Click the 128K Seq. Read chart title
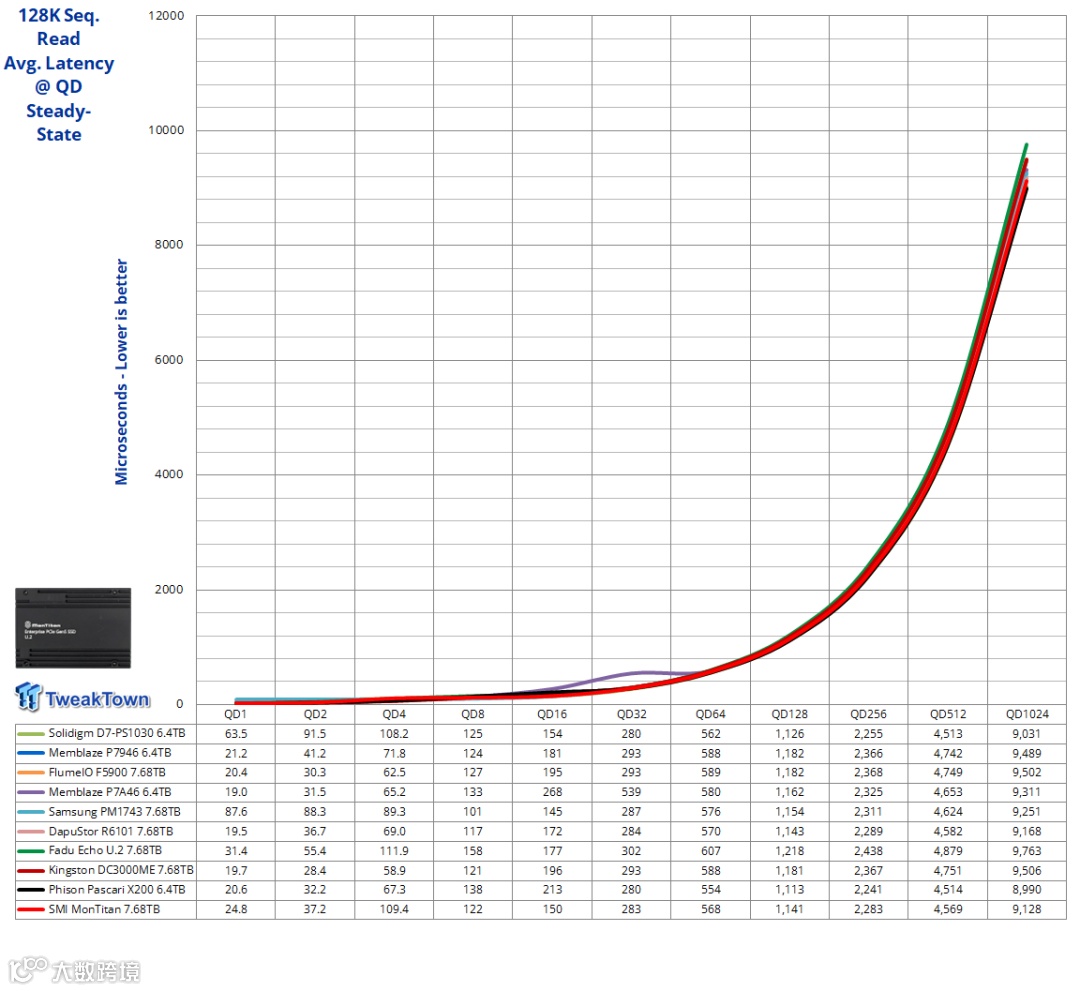This screenshot has height=991, width=1080. pyautogui.click(x=59, y=74)
